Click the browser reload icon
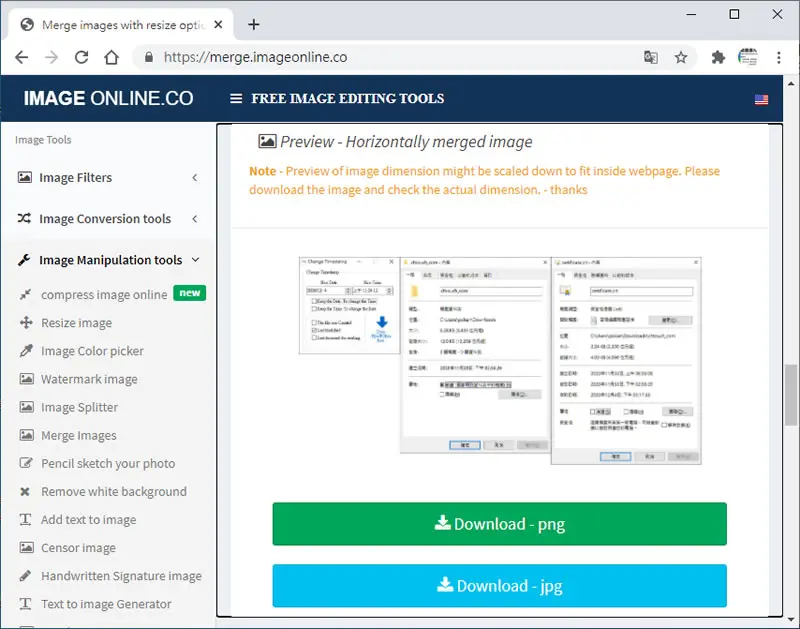The height and width of the screenshot is (629, 800). pyautogui.click(x=82, y=57)
